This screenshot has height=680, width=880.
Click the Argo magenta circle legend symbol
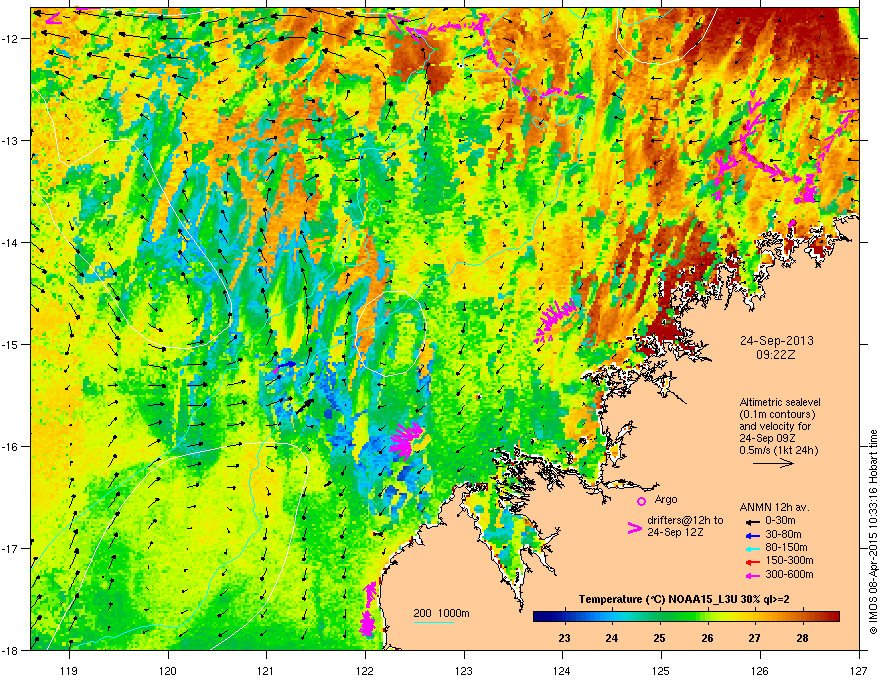pyautogui.click(x=641, y=501)
